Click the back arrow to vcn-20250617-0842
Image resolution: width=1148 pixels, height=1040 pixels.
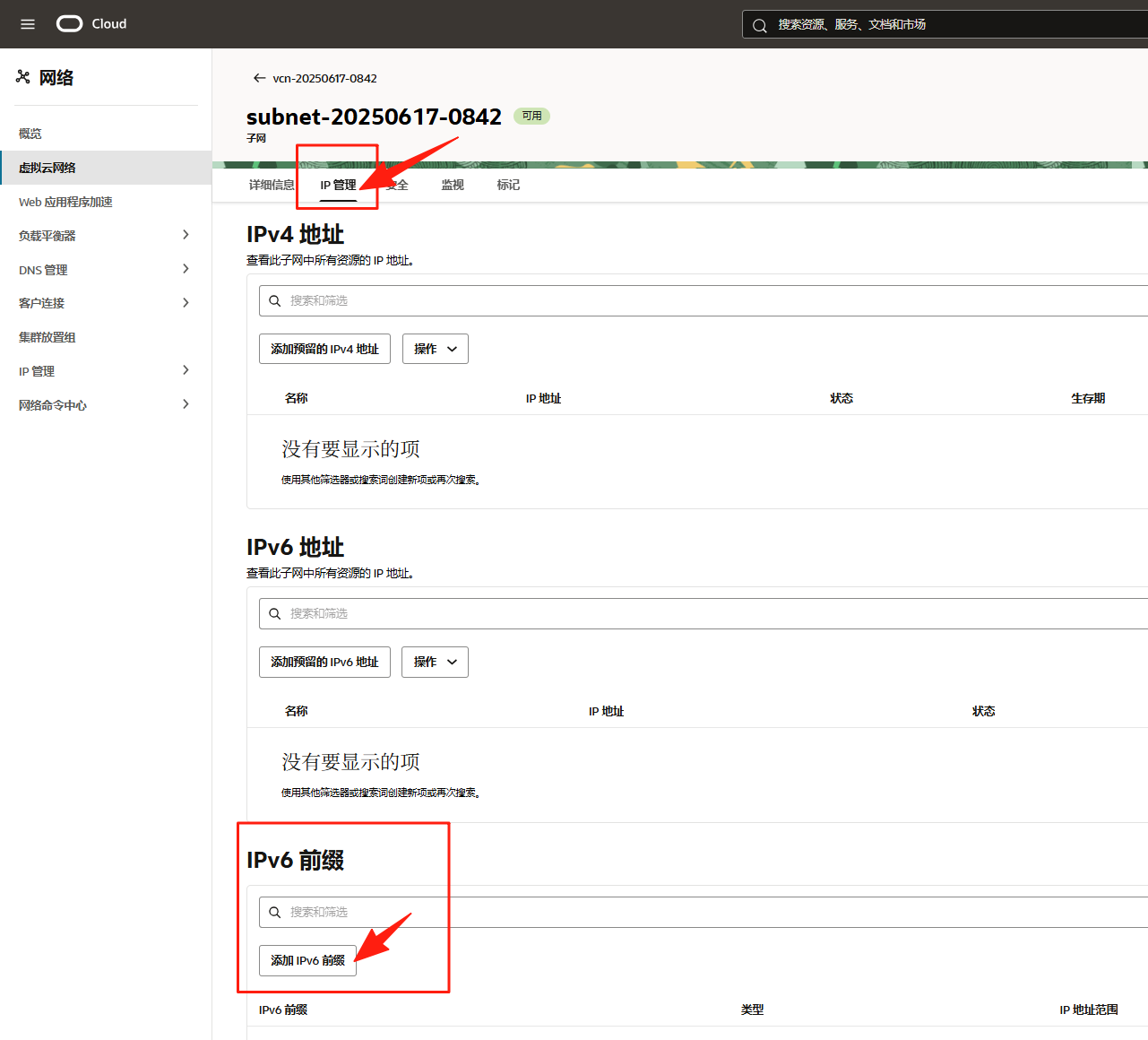(259, 78)
